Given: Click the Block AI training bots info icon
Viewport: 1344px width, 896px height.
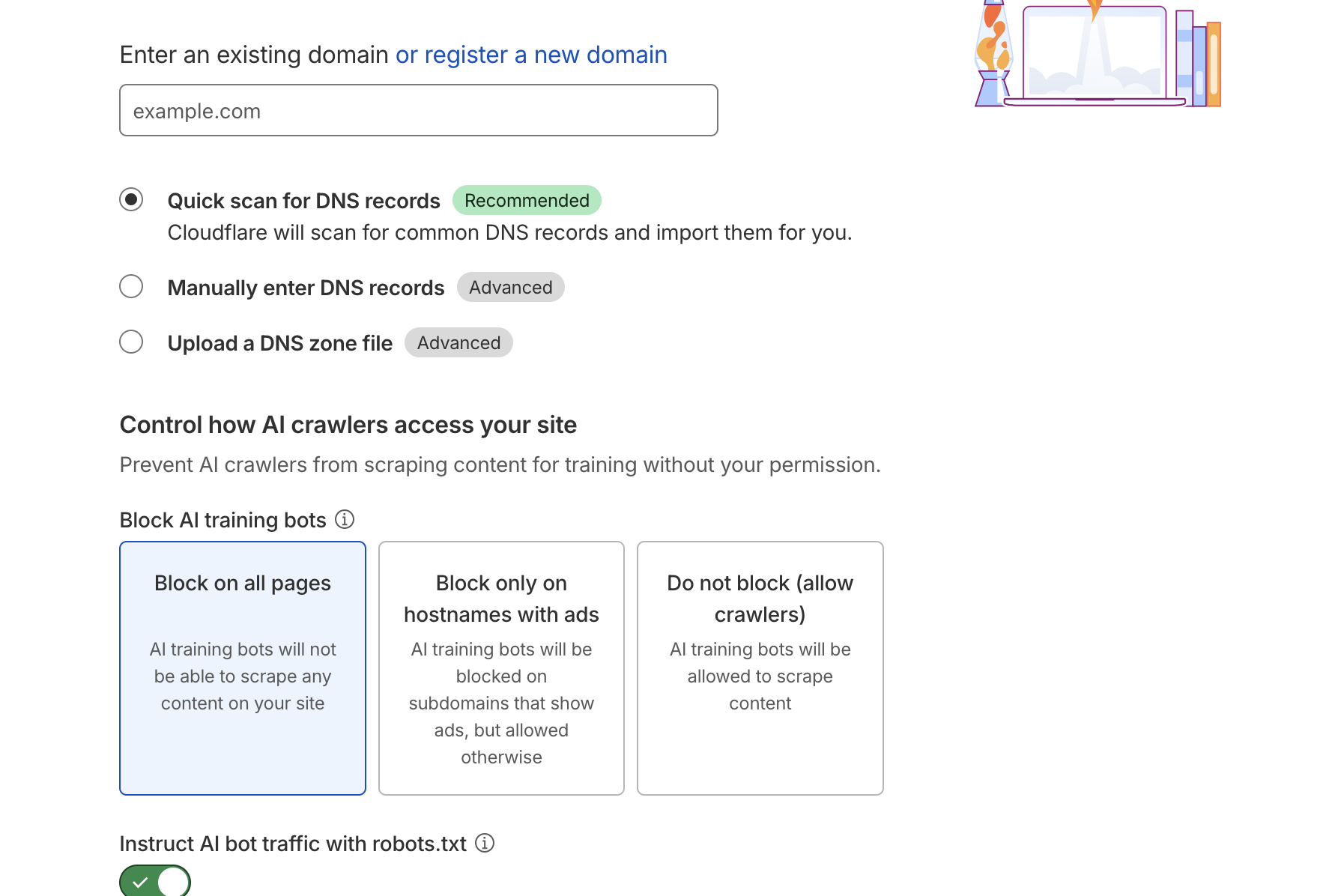Looking at the screenshot, I should (345, 519).
